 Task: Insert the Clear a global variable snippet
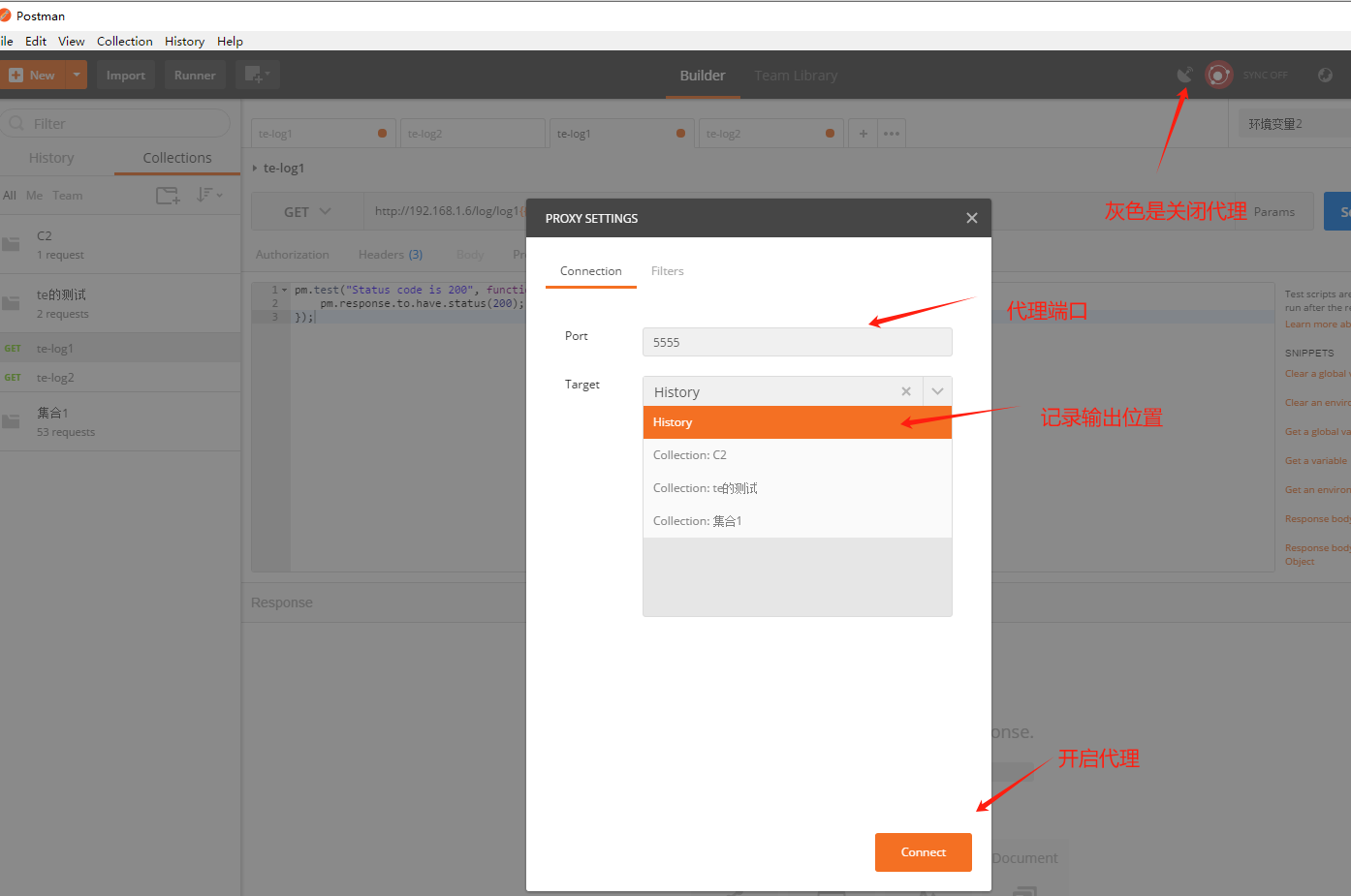[x=1318, y=374]
